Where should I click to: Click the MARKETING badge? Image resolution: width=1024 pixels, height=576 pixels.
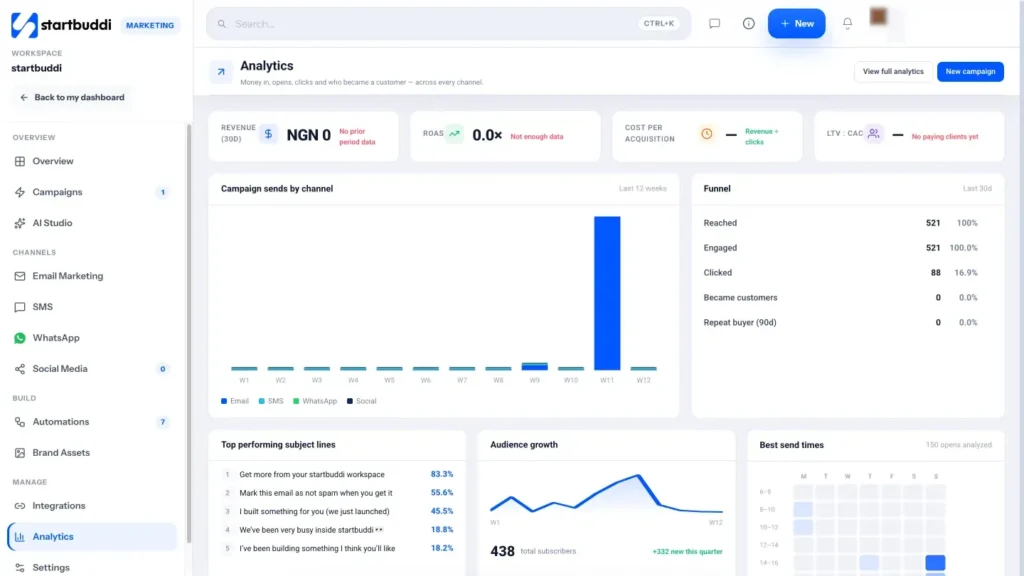(150, 25)
